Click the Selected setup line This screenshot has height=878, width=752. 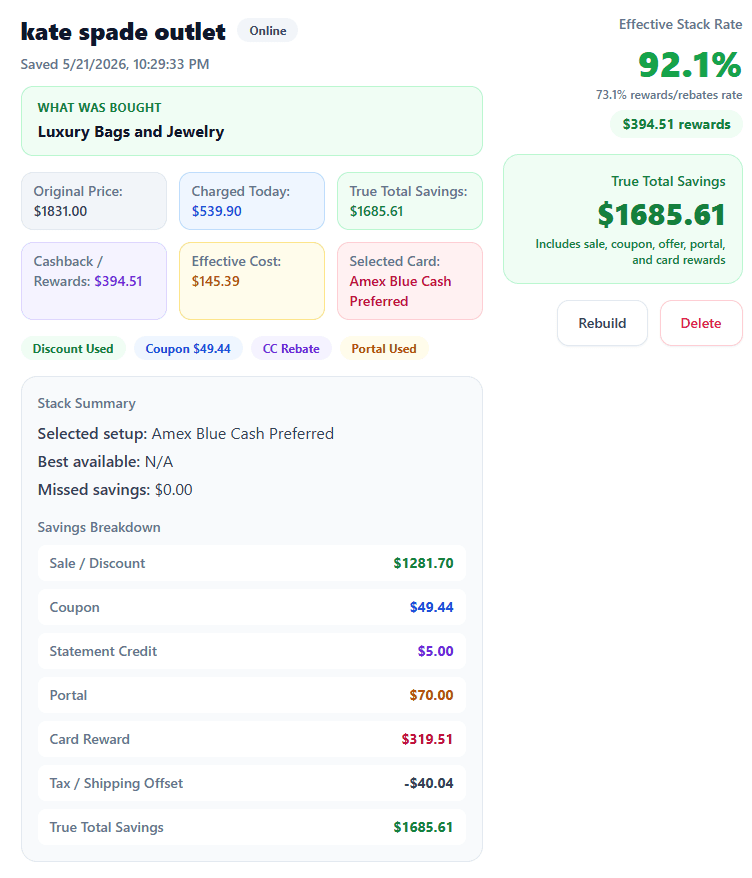click(x=185, y=433)
